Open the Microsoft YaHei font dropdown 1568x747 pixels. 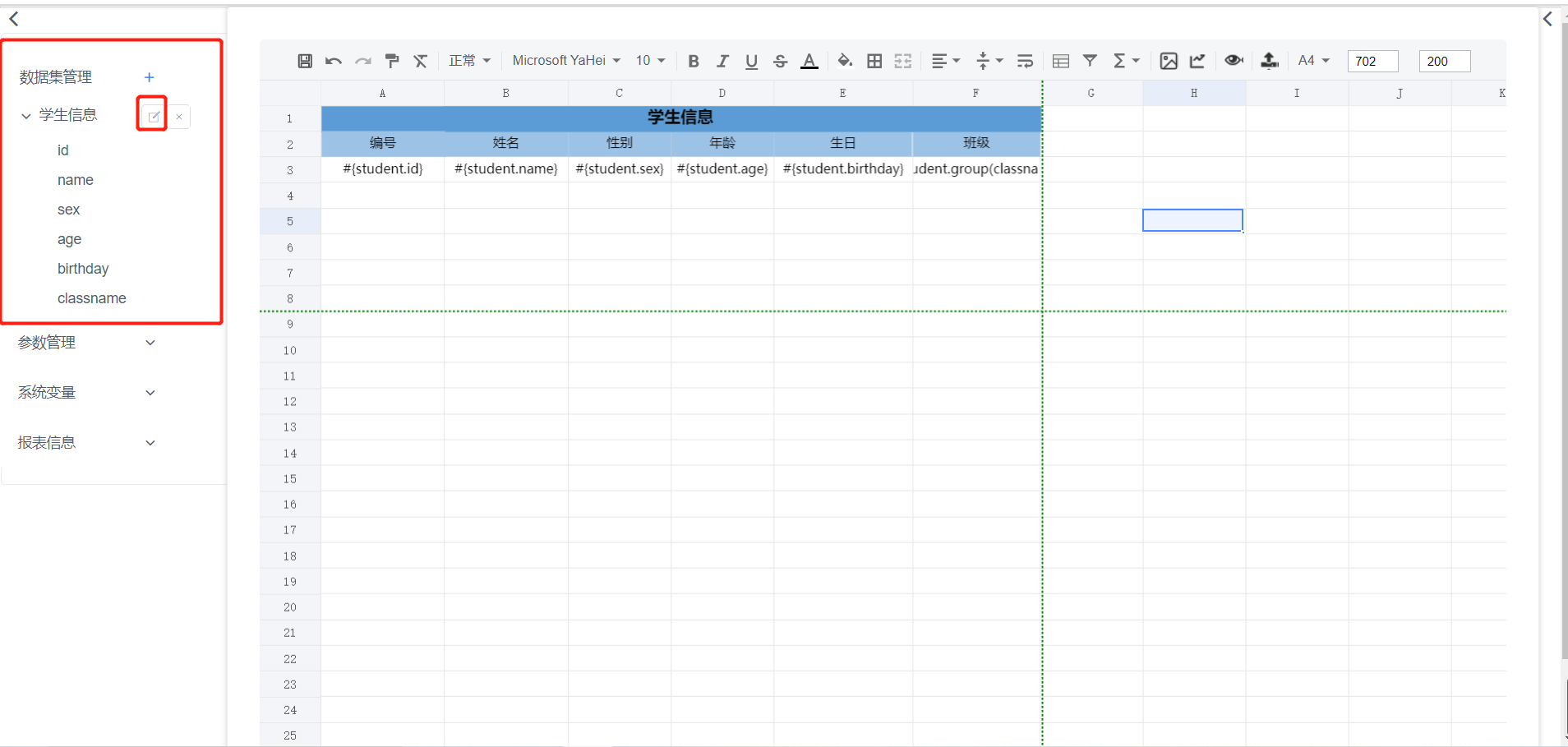click(566, 61)
